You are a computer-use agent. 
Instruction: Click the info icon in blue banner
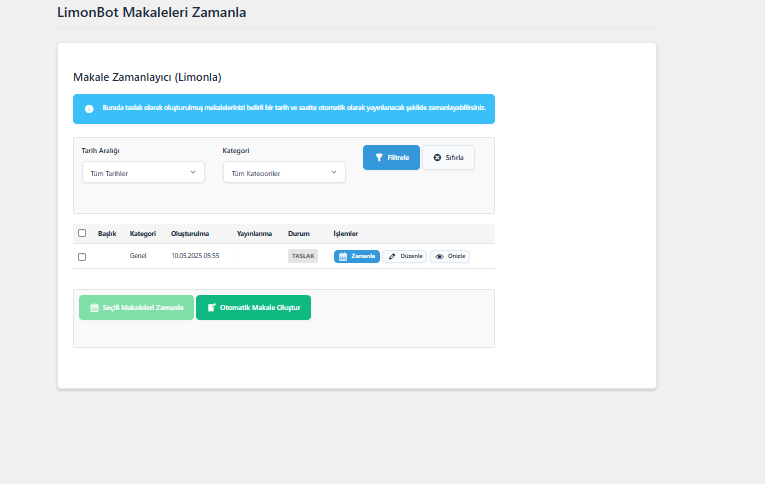(x=89, y=109)
